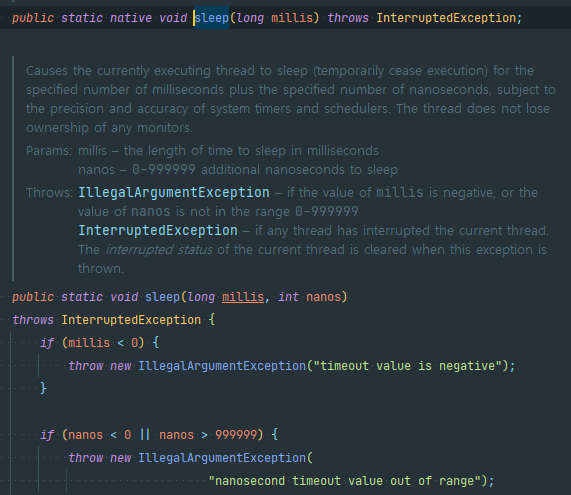The height and width of the screenshot is (495, 571).
Task: Click IllegalArgumentException in the nanos throw statement
Action: (222, 458)
